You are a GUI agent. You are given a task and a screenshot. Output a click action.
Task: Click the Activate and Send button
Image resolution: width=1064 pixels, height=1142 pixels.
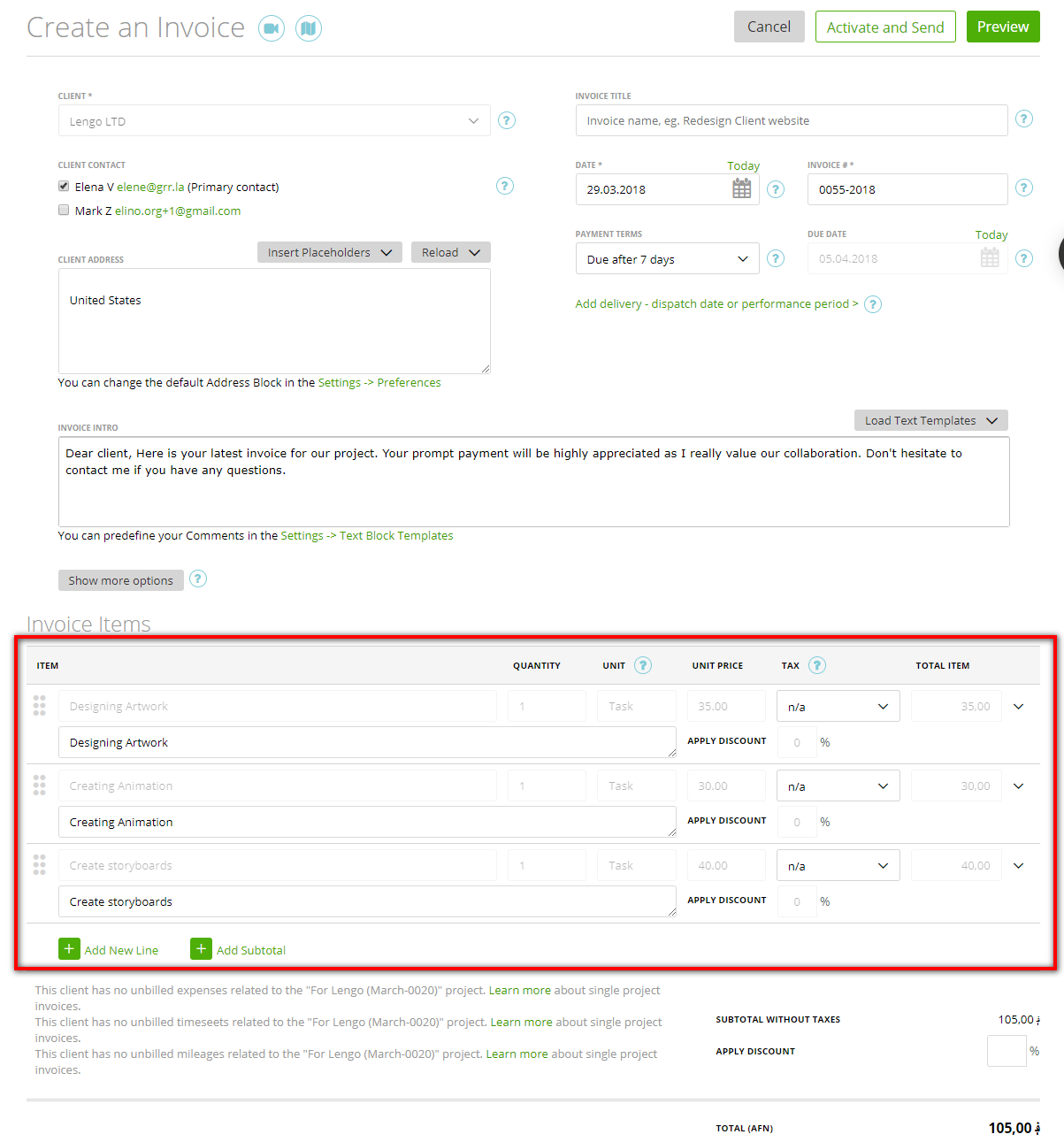[884, 27]
